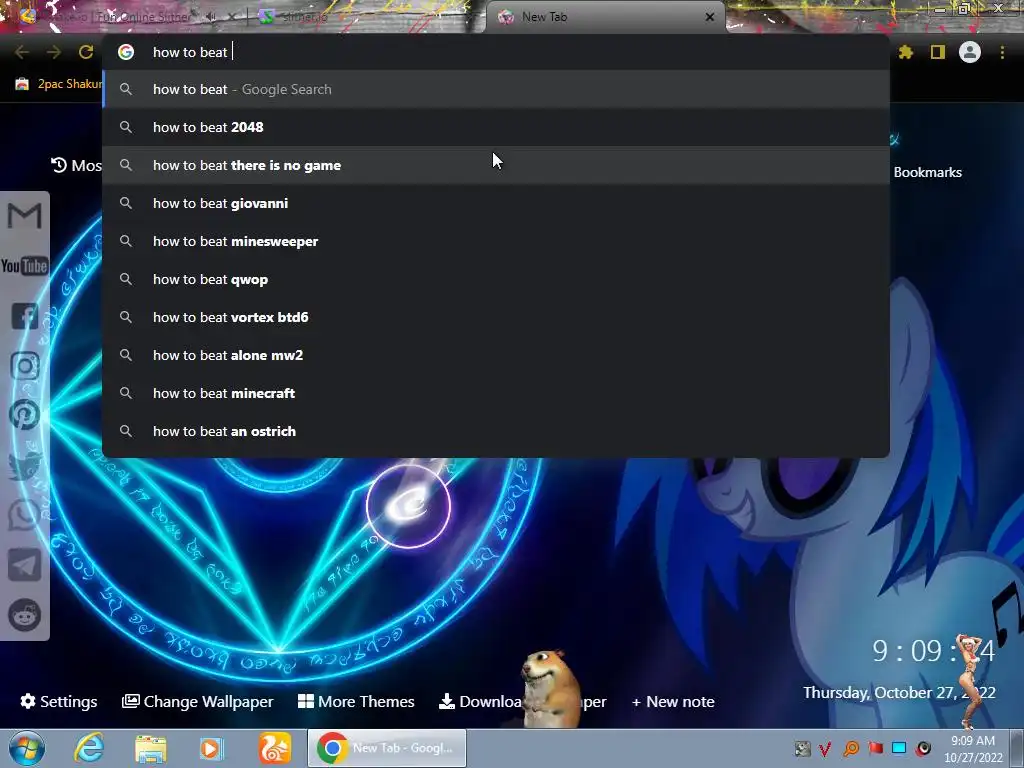The height and width of the screenshot is (768, 1024).
Task: Toggle the Chrome side panel icon
Action: coord(938,52)
